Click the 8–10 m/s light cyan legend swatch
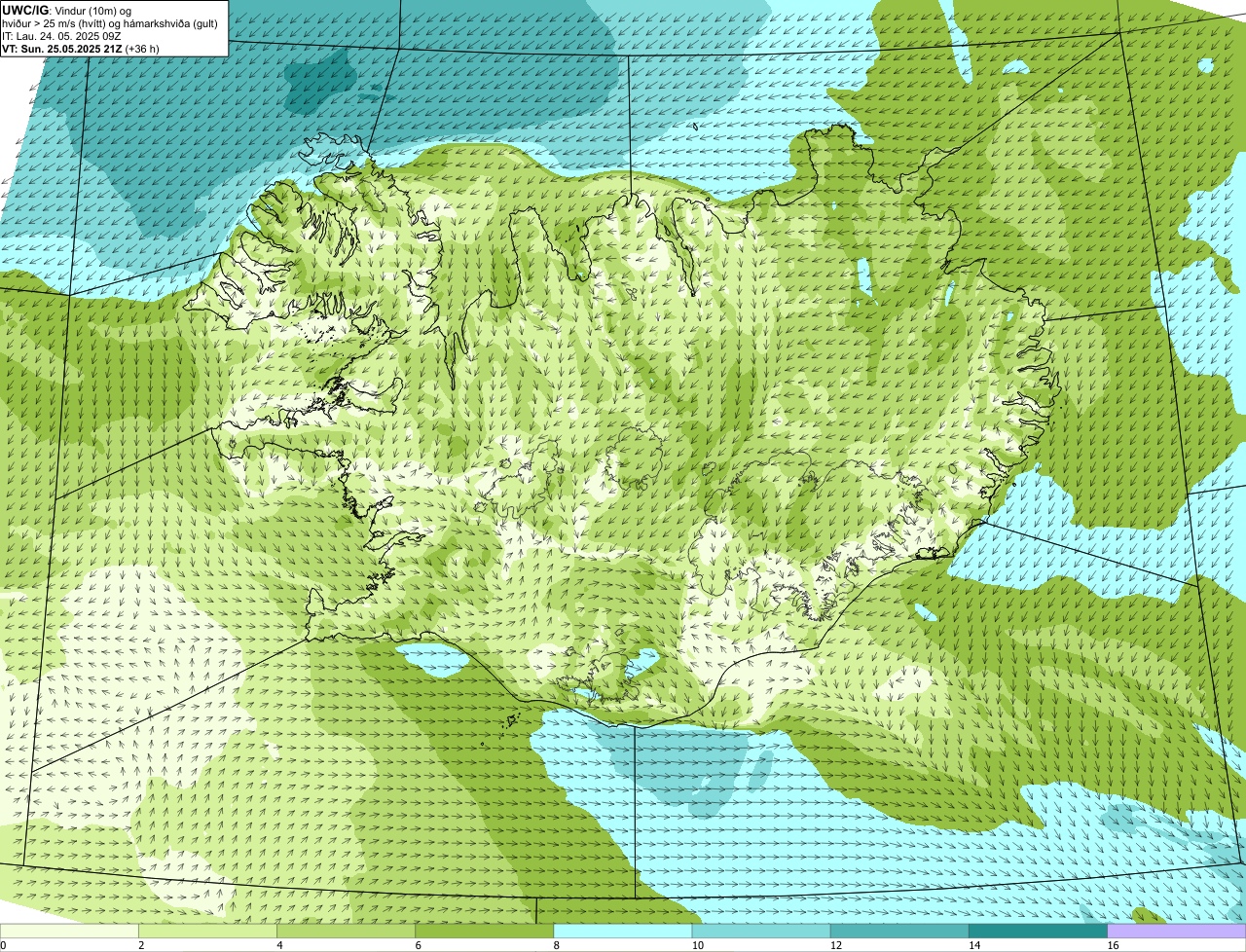This screenshot has width=1246, height=952. [623, 931]
